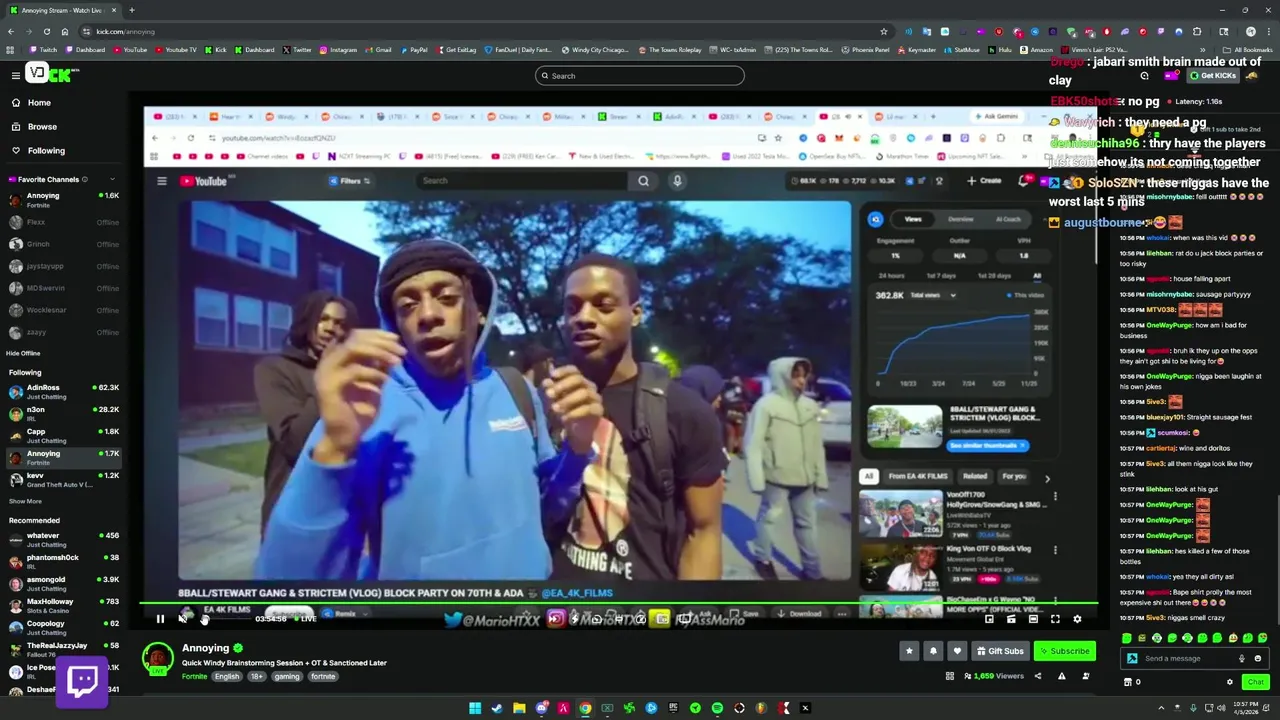Open Browse in the sidebar
Viewport: 1280px width, 720px height.
pos(42,127)
